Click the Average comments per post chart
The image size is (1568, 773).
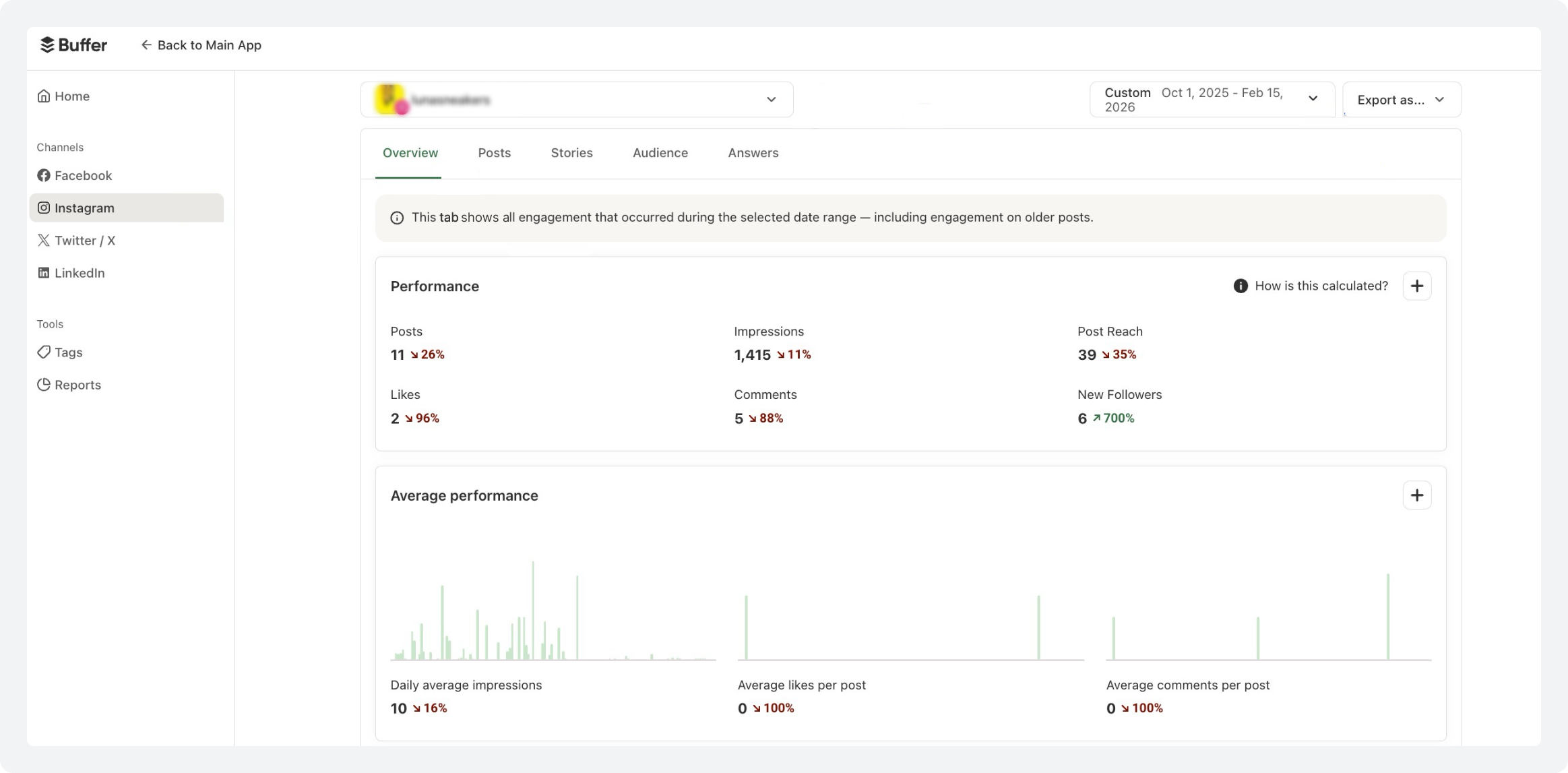coord(1268,617)
